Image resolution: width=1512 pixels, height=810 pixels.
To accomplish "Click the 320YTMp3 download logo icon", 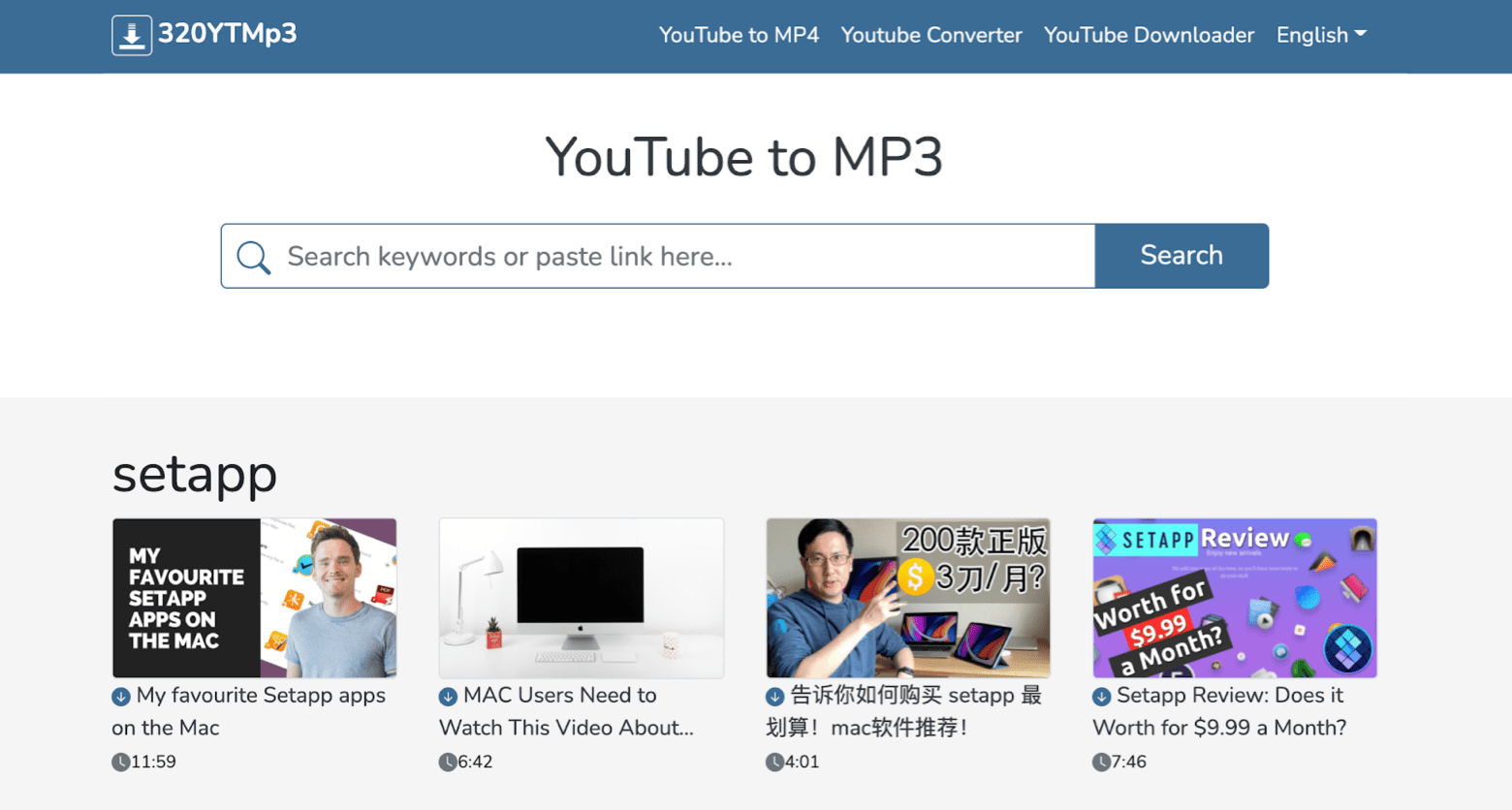I will [x=131, y=35].
